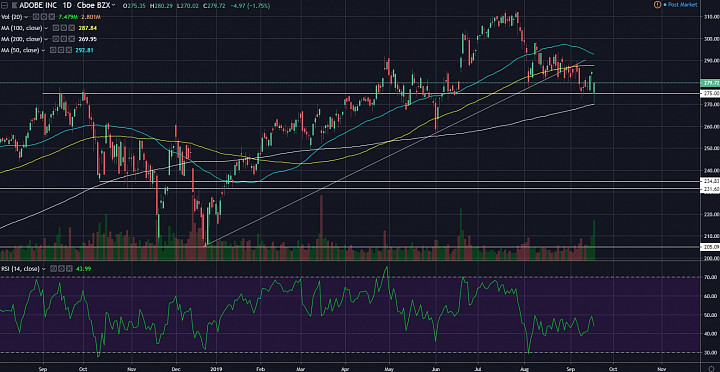The width and height of the screenshot is (720, 372).
Task: Remove the RSI (14, close) indicator
Action: click(69, 269)
